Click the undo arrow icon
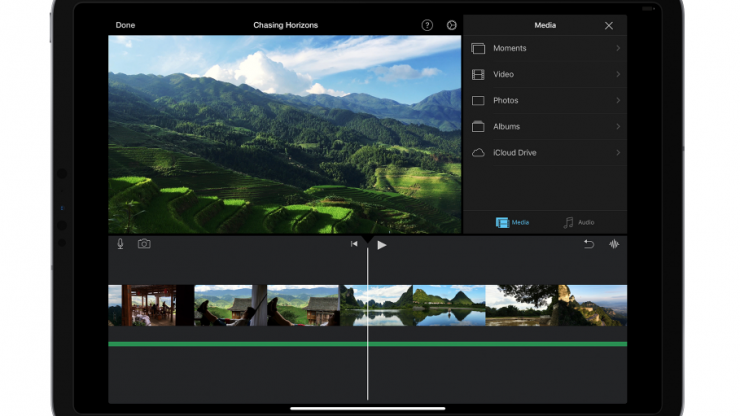The height and width of the screenshot is (416, 740). tap(588, 244)
